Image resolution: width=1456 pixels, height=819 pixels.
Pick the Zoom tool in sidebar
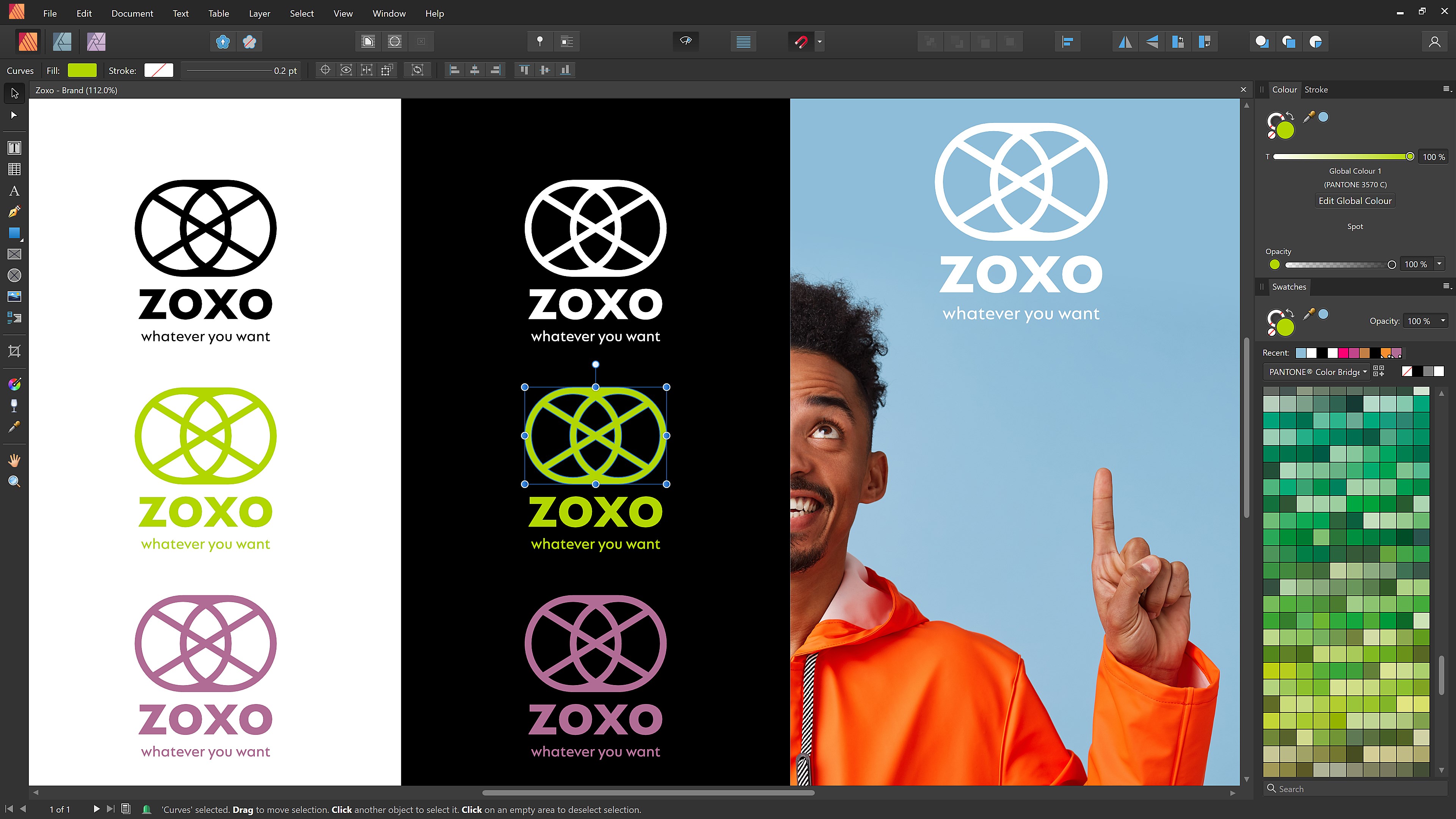point(14,482)
